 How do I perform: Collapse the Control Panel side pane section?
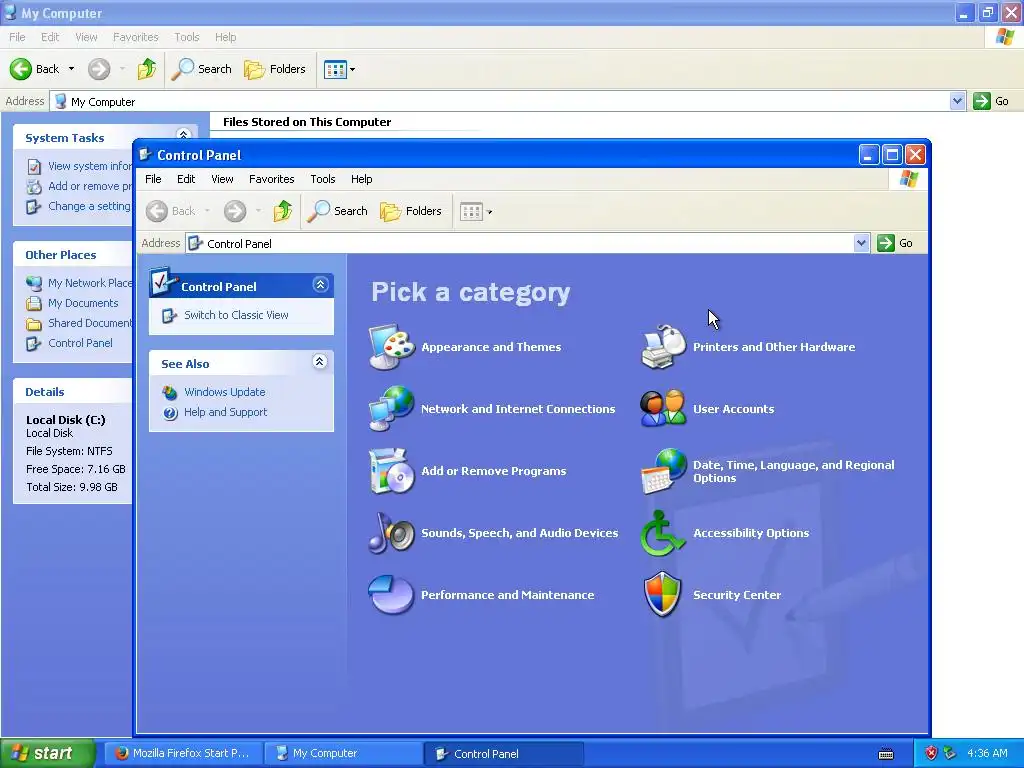(320, 285)
